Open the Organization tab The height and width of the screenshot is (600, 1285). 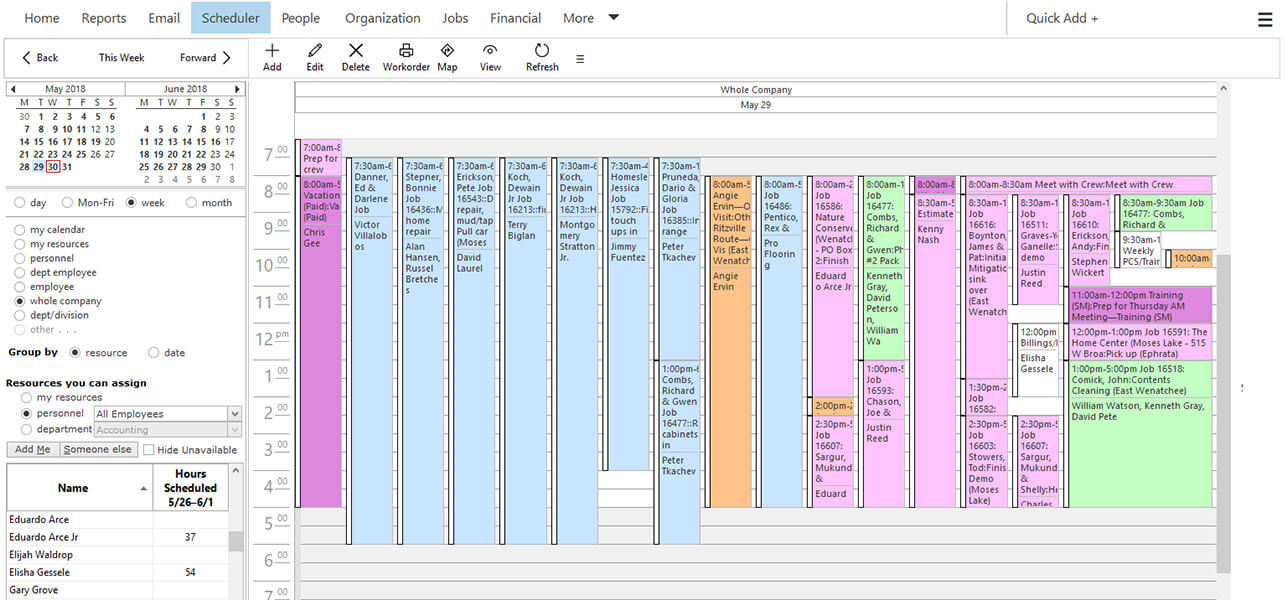(383, 18)
